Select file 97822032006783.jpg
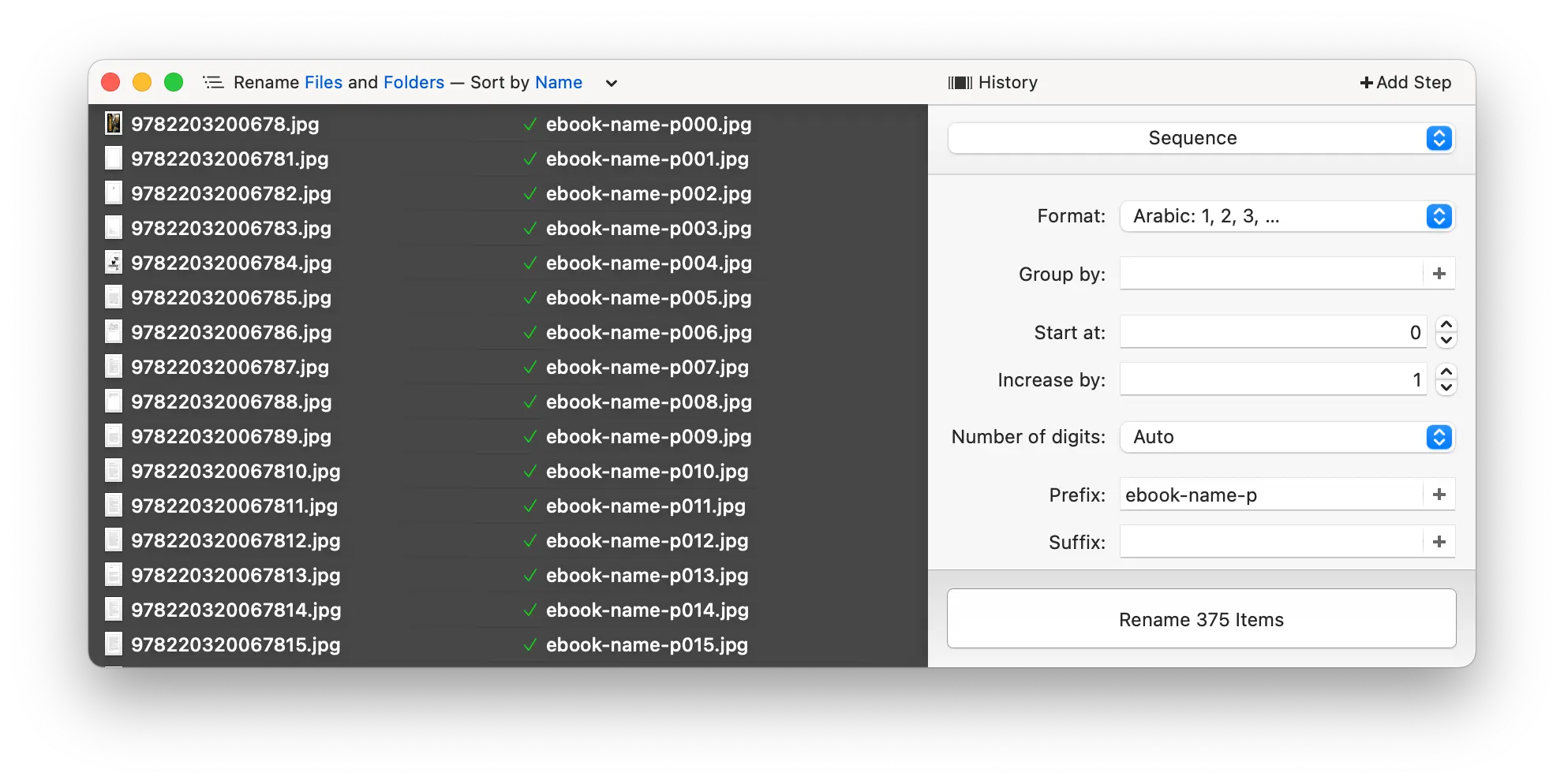The width and height of the screenshot is (1564, 784). (x=231, y=228)
